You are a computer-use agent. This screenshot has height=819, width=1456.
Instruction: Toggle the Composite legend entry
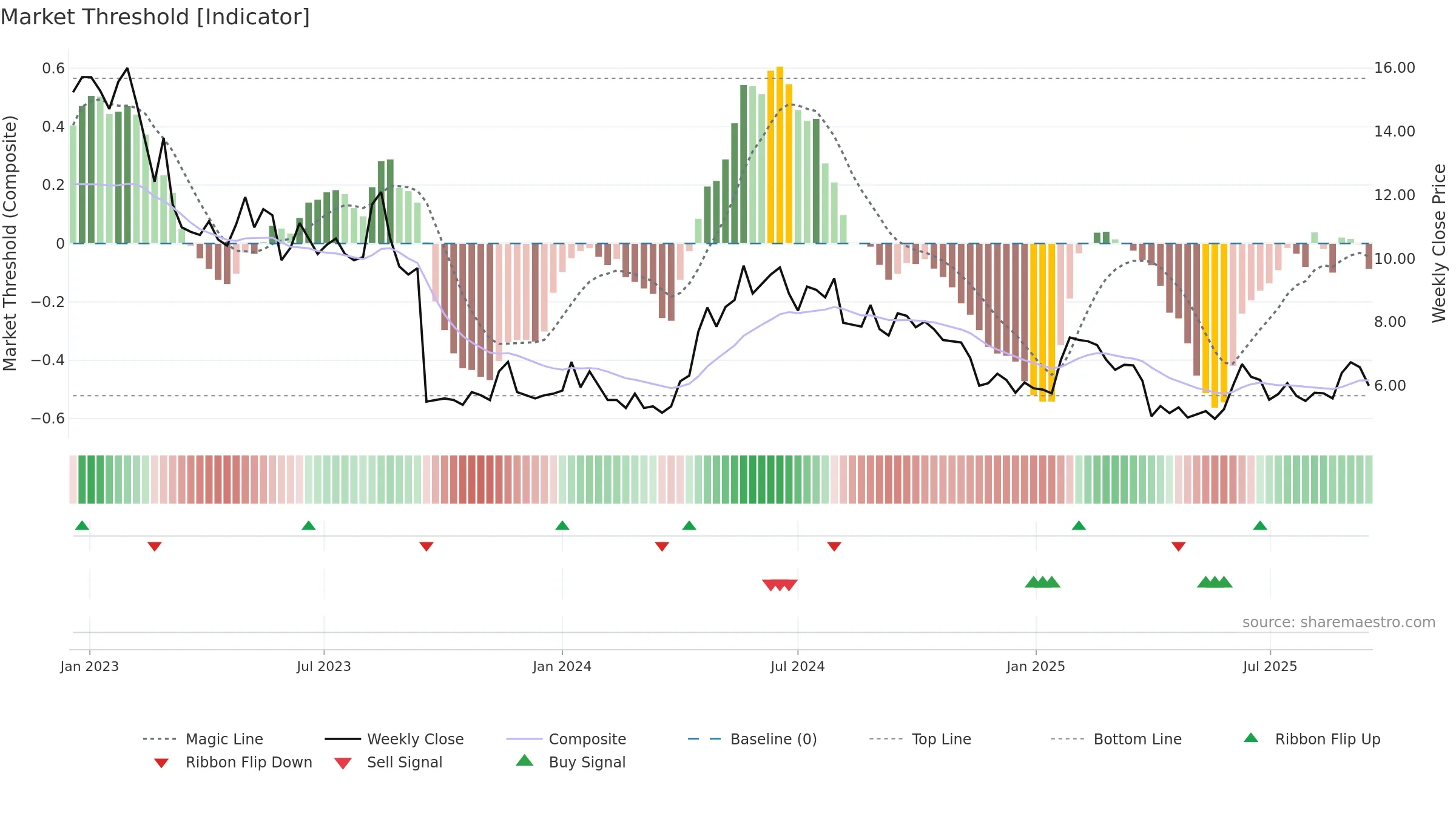(x=566, y=739)
